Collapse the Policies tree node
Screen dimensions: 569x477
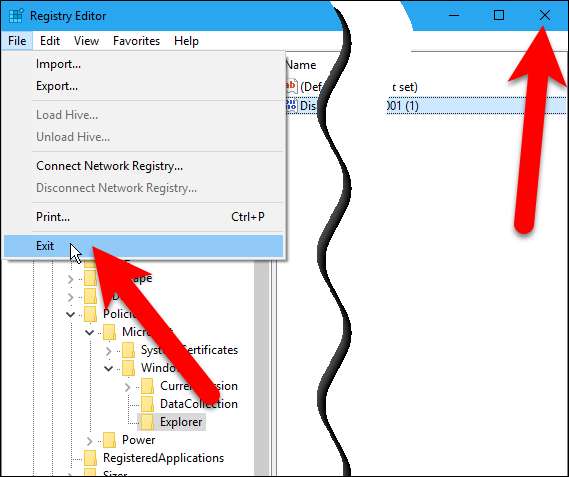71,314
